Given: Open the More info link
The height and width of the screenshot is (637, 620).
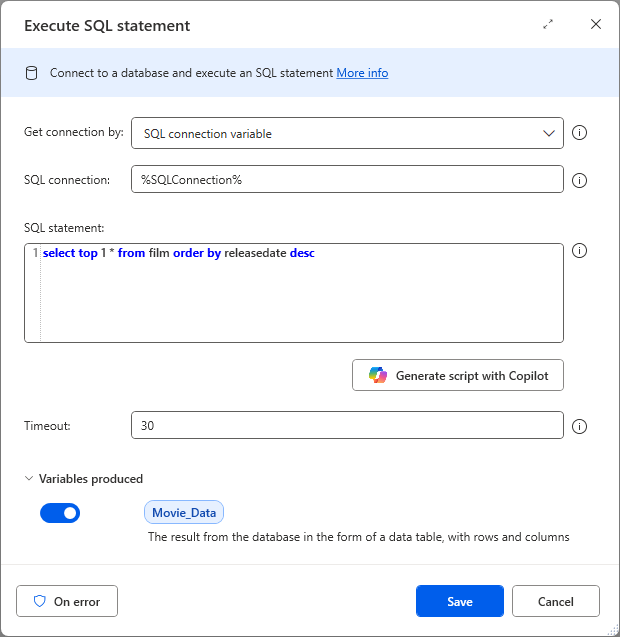Looking at the screenshot, I should pyautogui.click(x=362, y=73).
